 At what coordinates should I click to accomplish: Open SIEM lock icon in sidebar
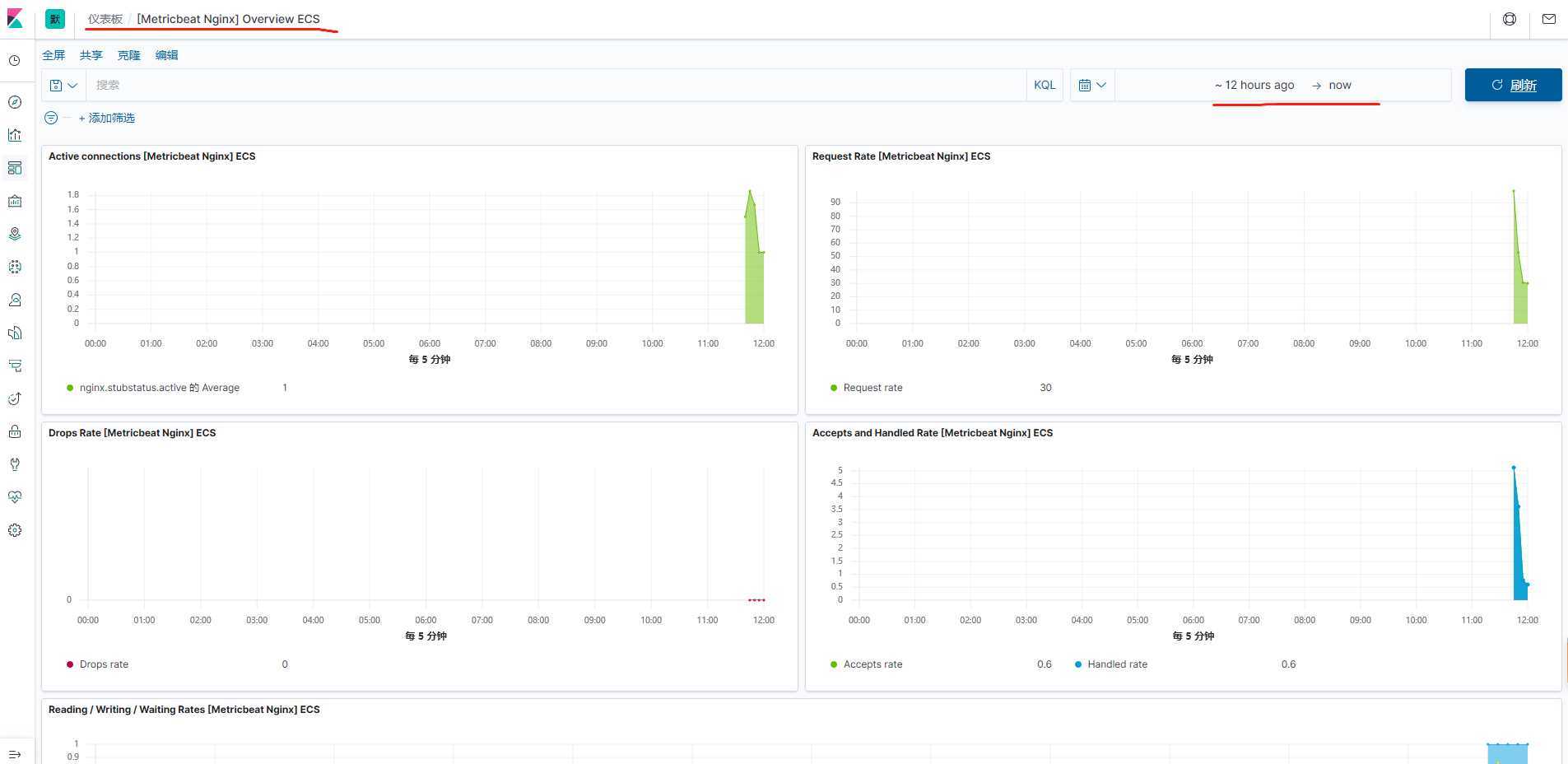[15, 431]
